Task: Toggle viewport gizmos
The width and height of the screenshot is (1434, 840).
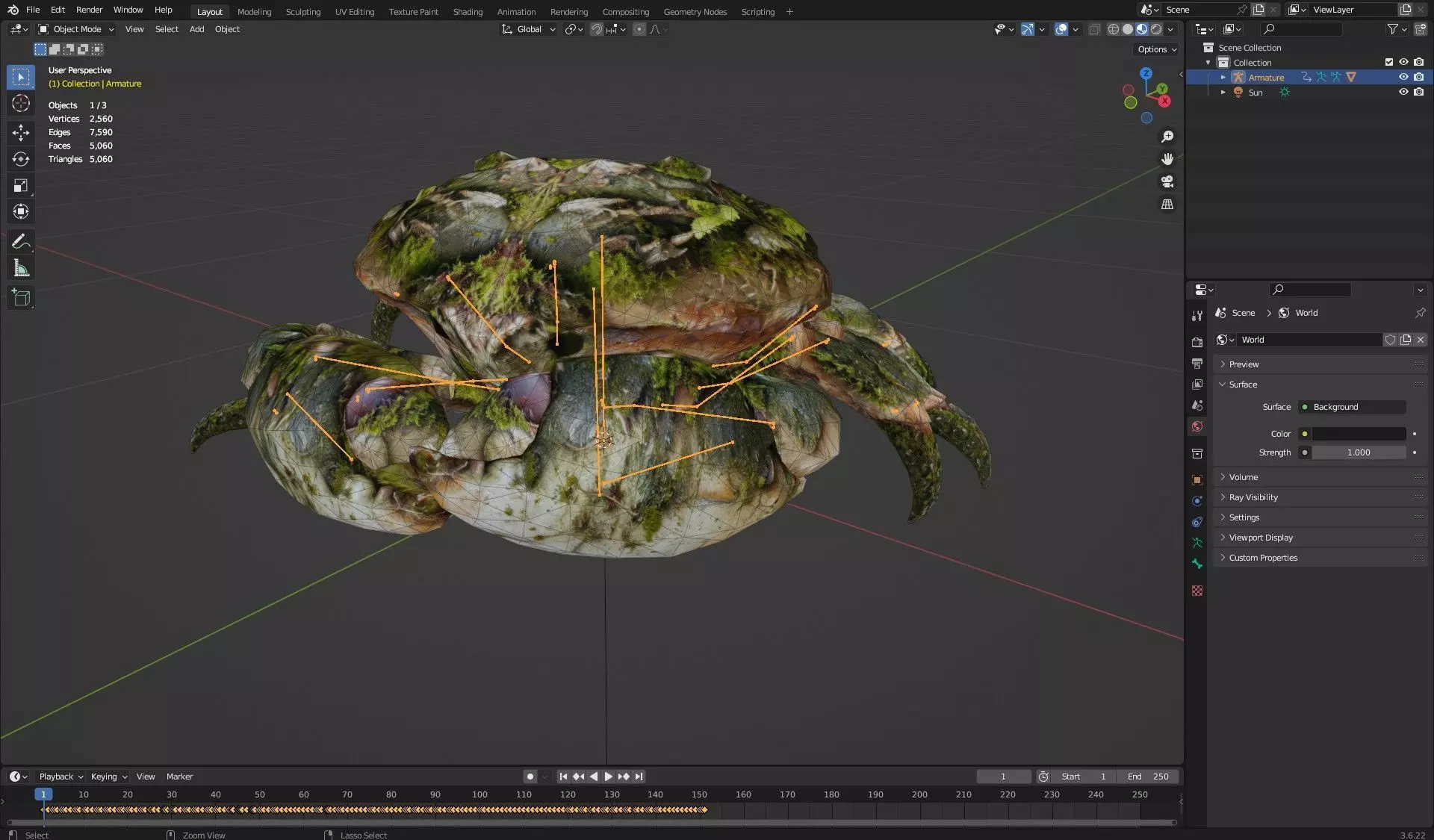Action: 1028,29
